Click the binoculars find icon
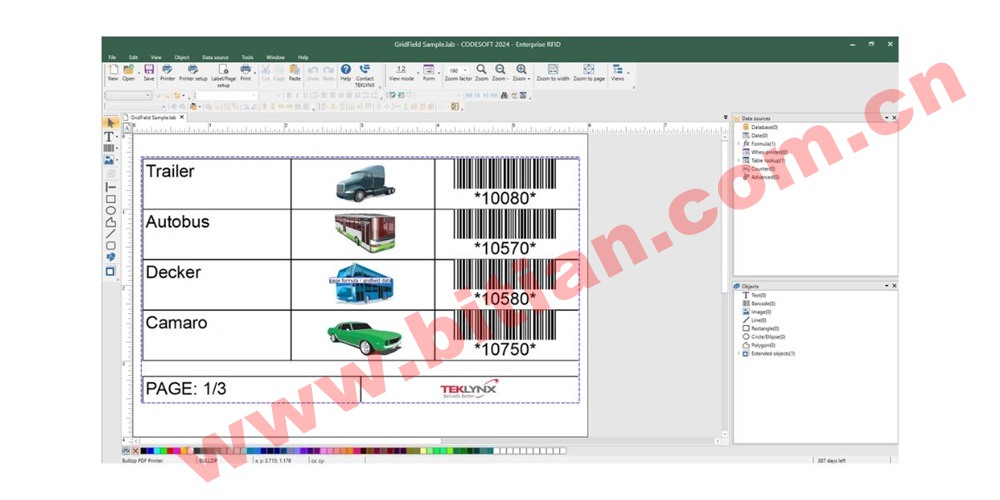The width and height of the screenshot is (1000, 500). 504,95
